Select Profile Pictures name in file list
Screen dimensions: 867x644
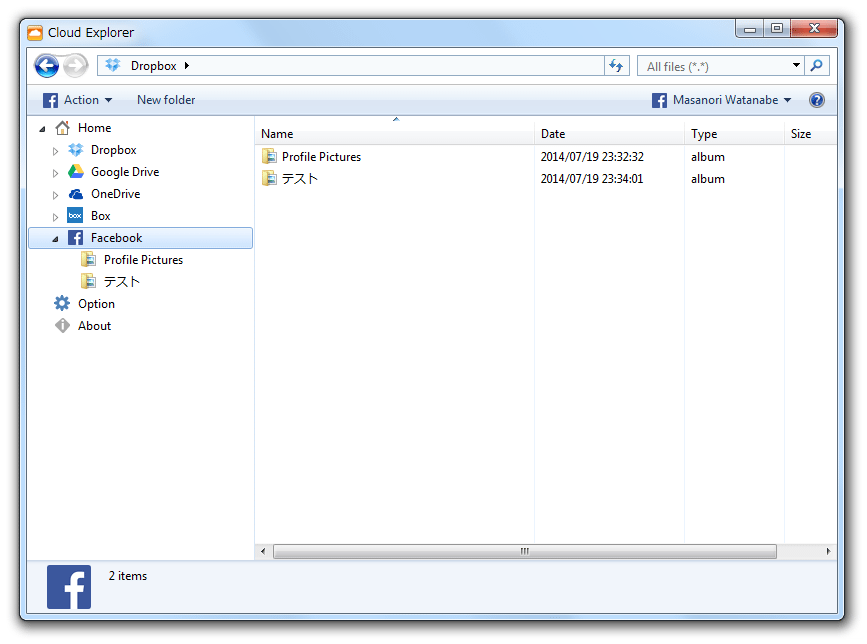pos(321,156)
